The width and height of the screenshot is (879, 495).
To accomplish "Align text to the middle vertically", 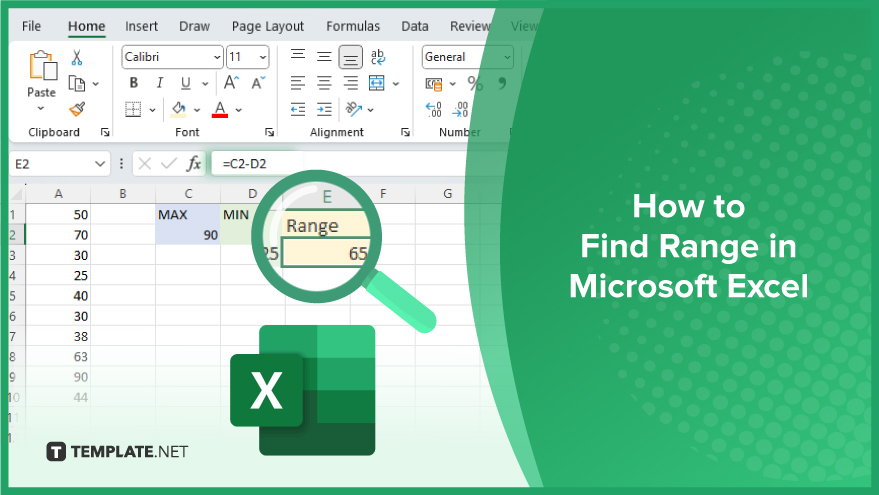I will [324, 57].
